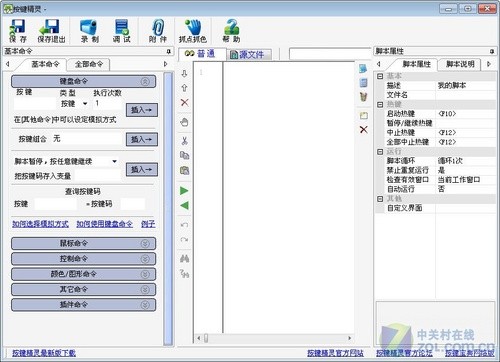The height and width of the screenshot is (362, 500).
Task: Open the 附件 attachment paperclip icon
Action: (x=158, y=31)
